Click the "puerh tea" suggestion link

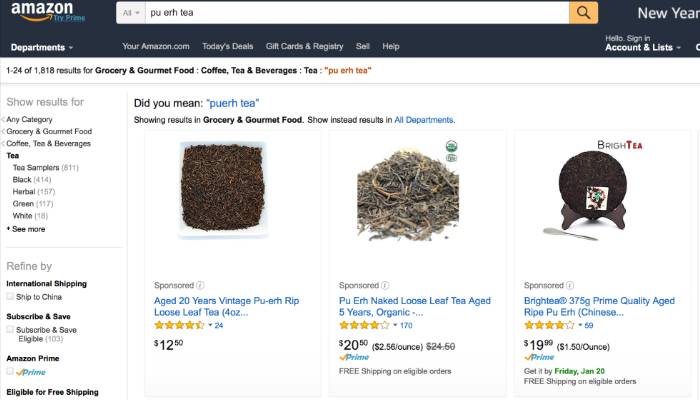(x=232, y=102)
